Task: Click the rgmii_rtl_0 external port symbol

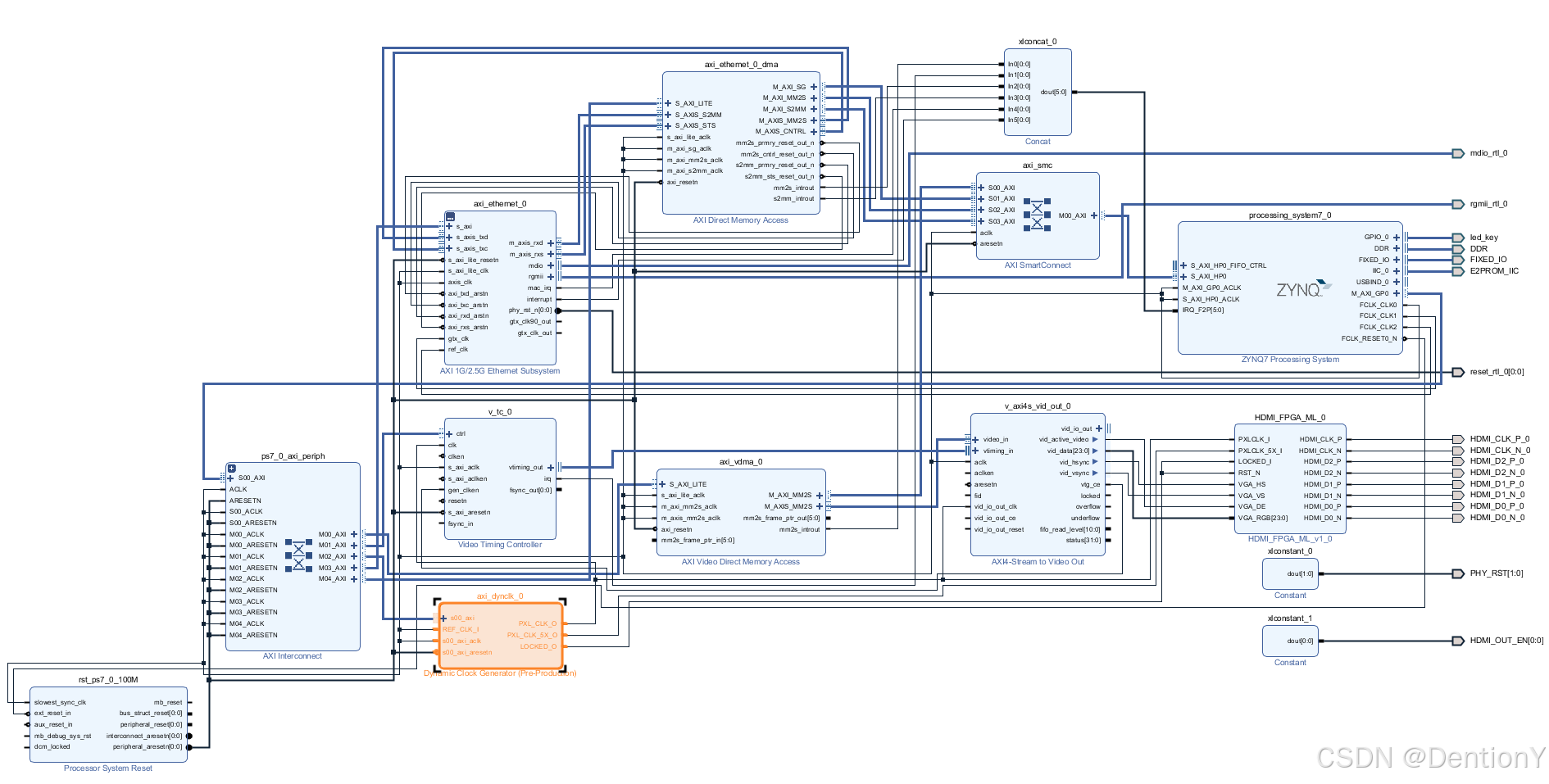Action: pyautogui.click(x=1457, y=204)
